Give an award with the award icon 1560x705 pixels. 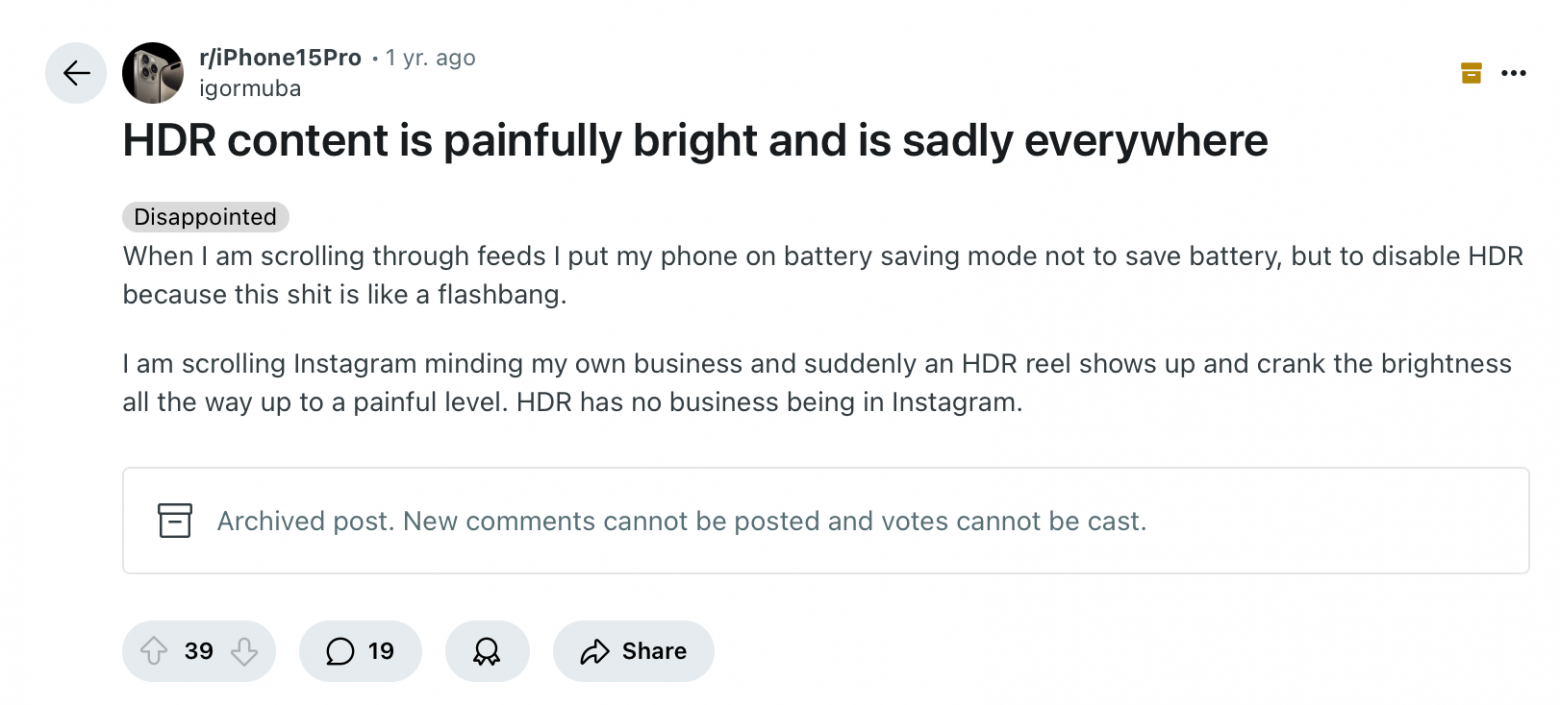click(487, 652)
